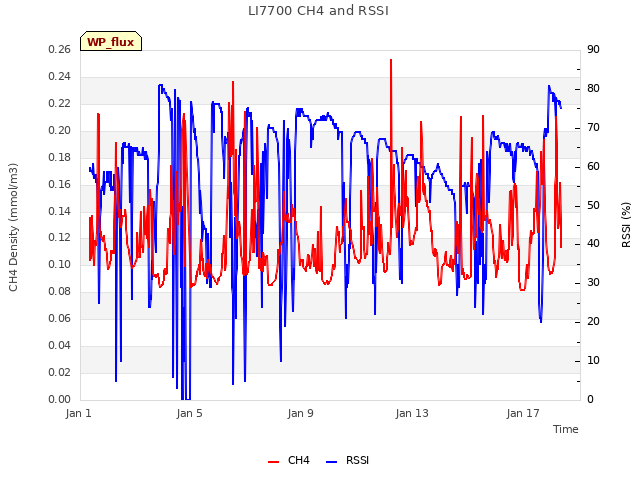Click the 0.26 left axis value
The image size is (640, 480).
click(x=60, y=49)
